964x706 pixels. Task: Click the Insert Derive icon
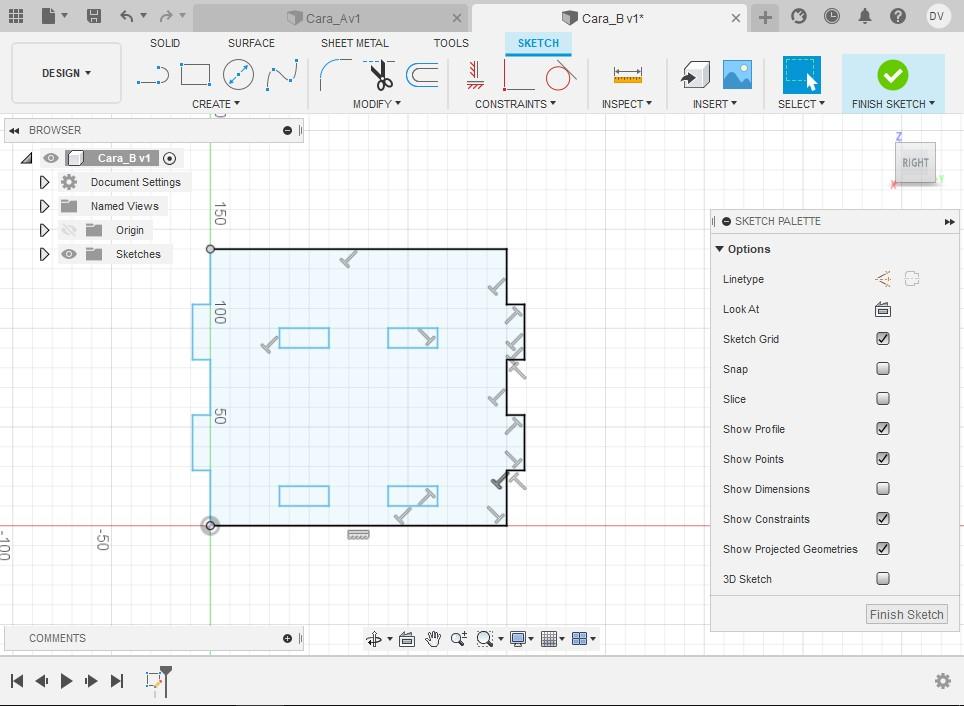pos(695,75)
